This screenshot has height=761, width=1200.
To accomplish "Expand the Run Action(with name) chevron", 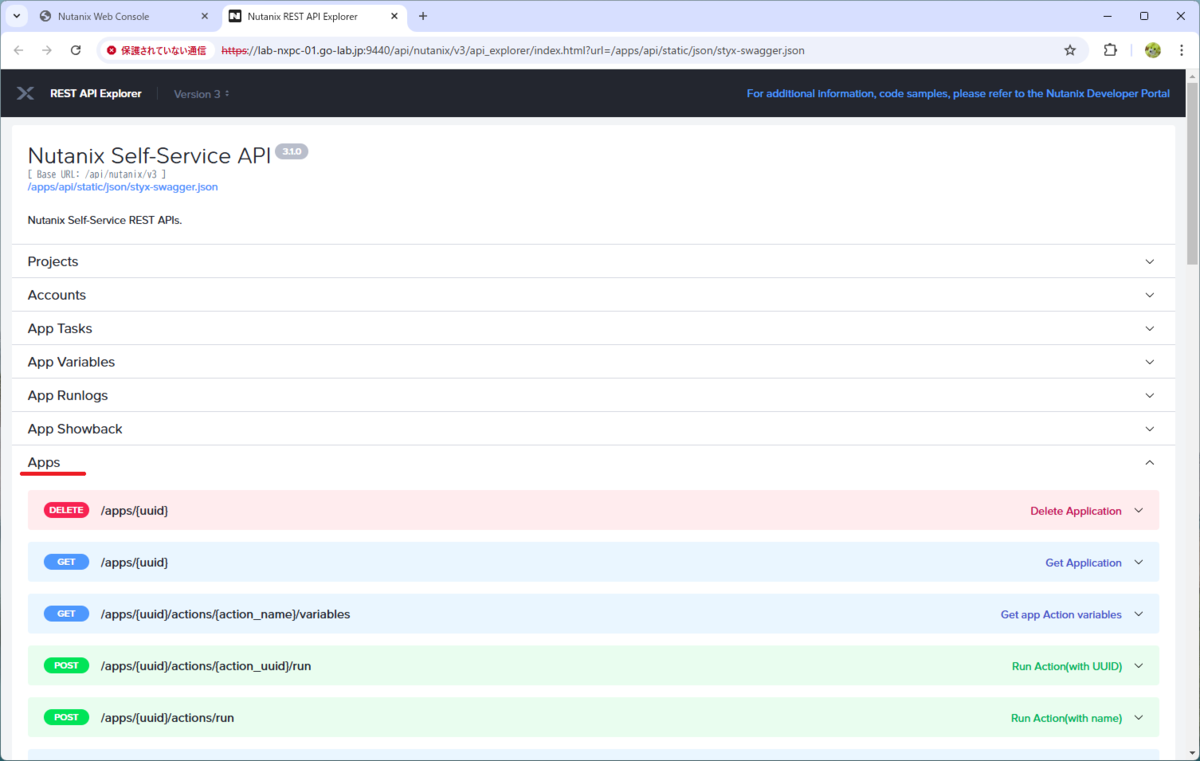I will [1138, 718].
